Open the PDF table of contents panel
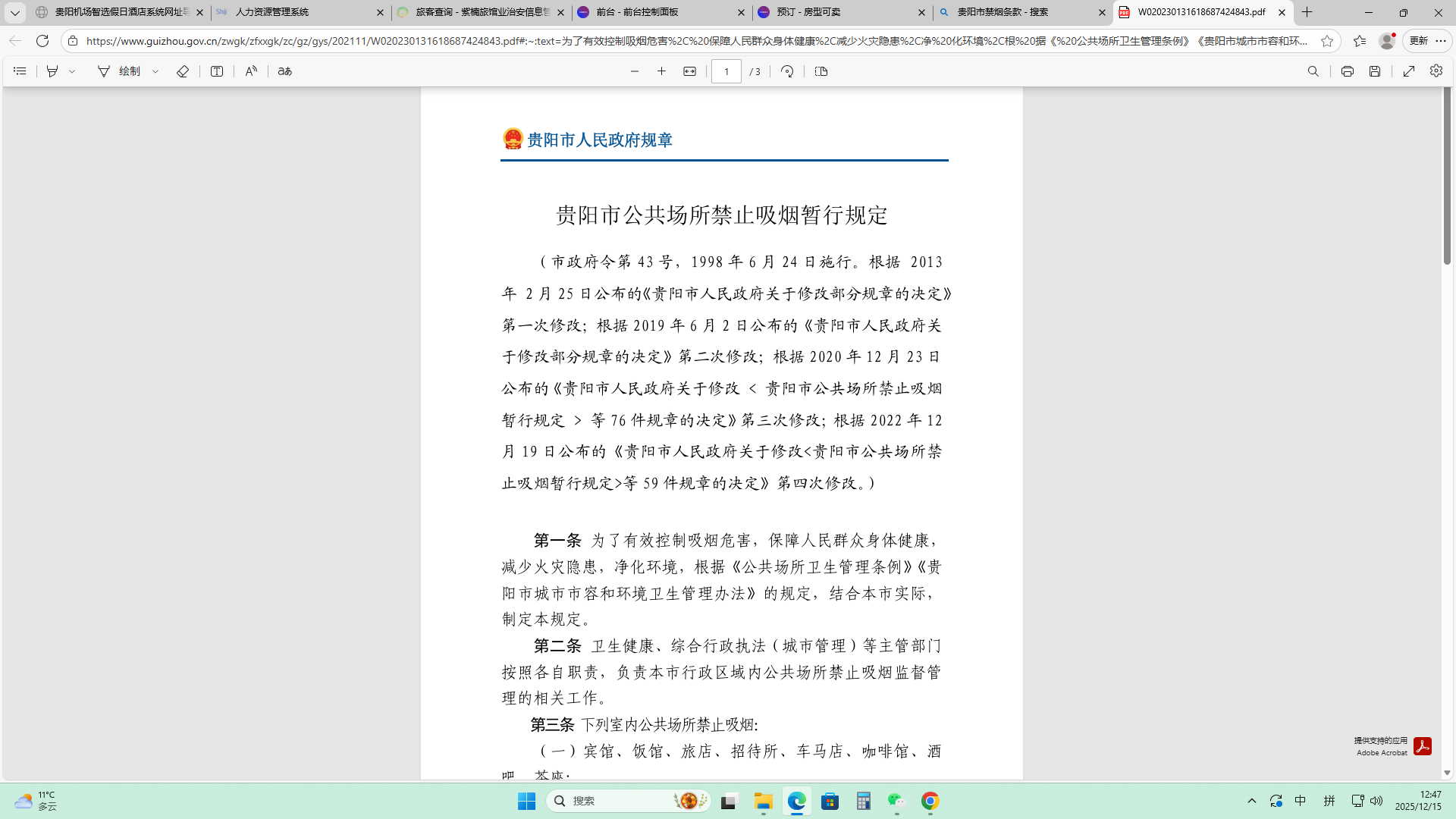The image size is (1456, 819). [20, 71]
